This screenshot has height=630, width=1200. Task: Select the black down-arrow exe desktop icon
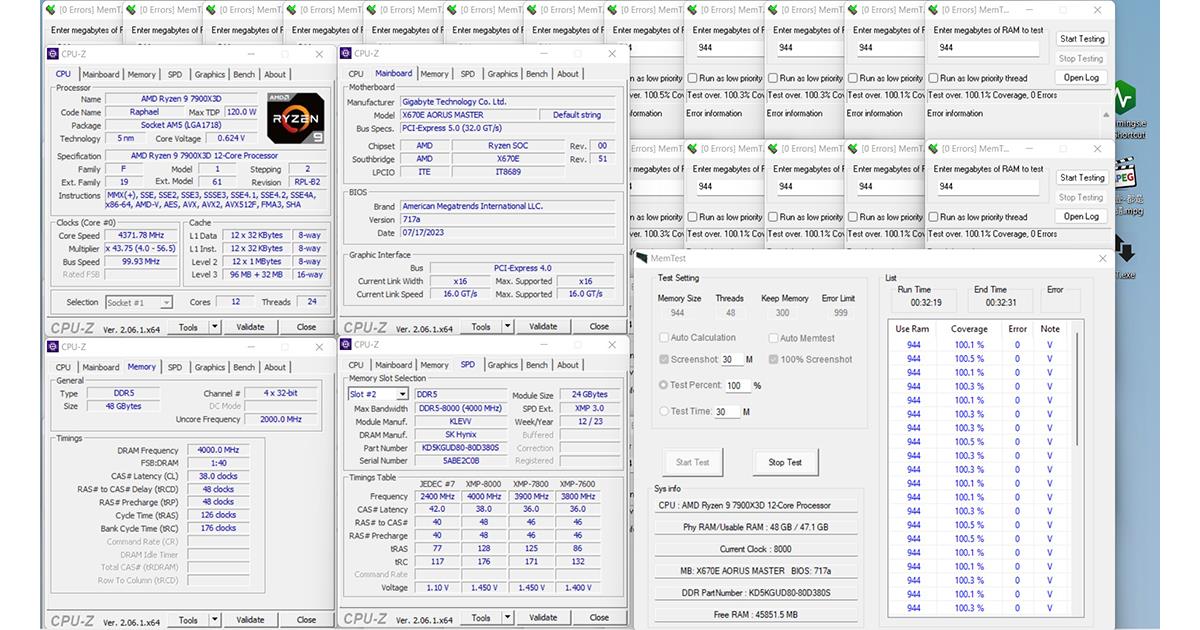pos(1125,248)
